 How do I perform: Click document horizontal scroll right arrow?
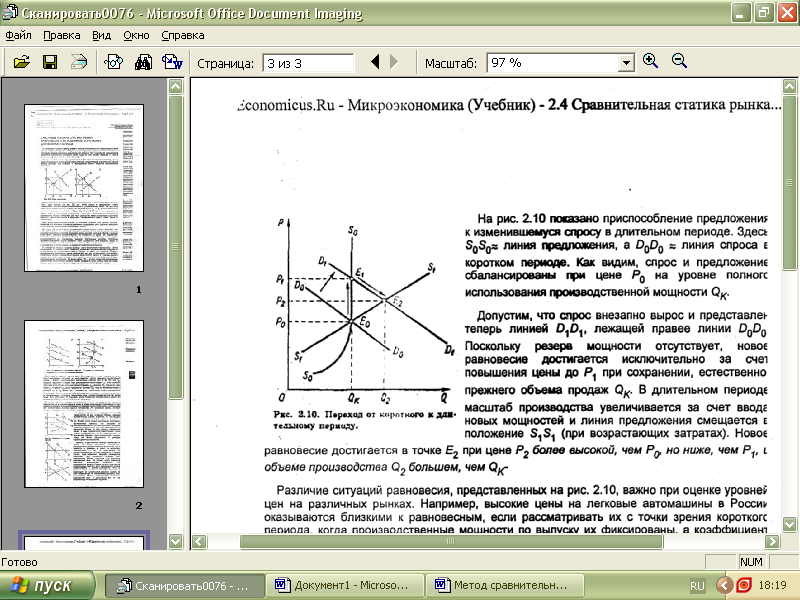(x=772, y=541)
